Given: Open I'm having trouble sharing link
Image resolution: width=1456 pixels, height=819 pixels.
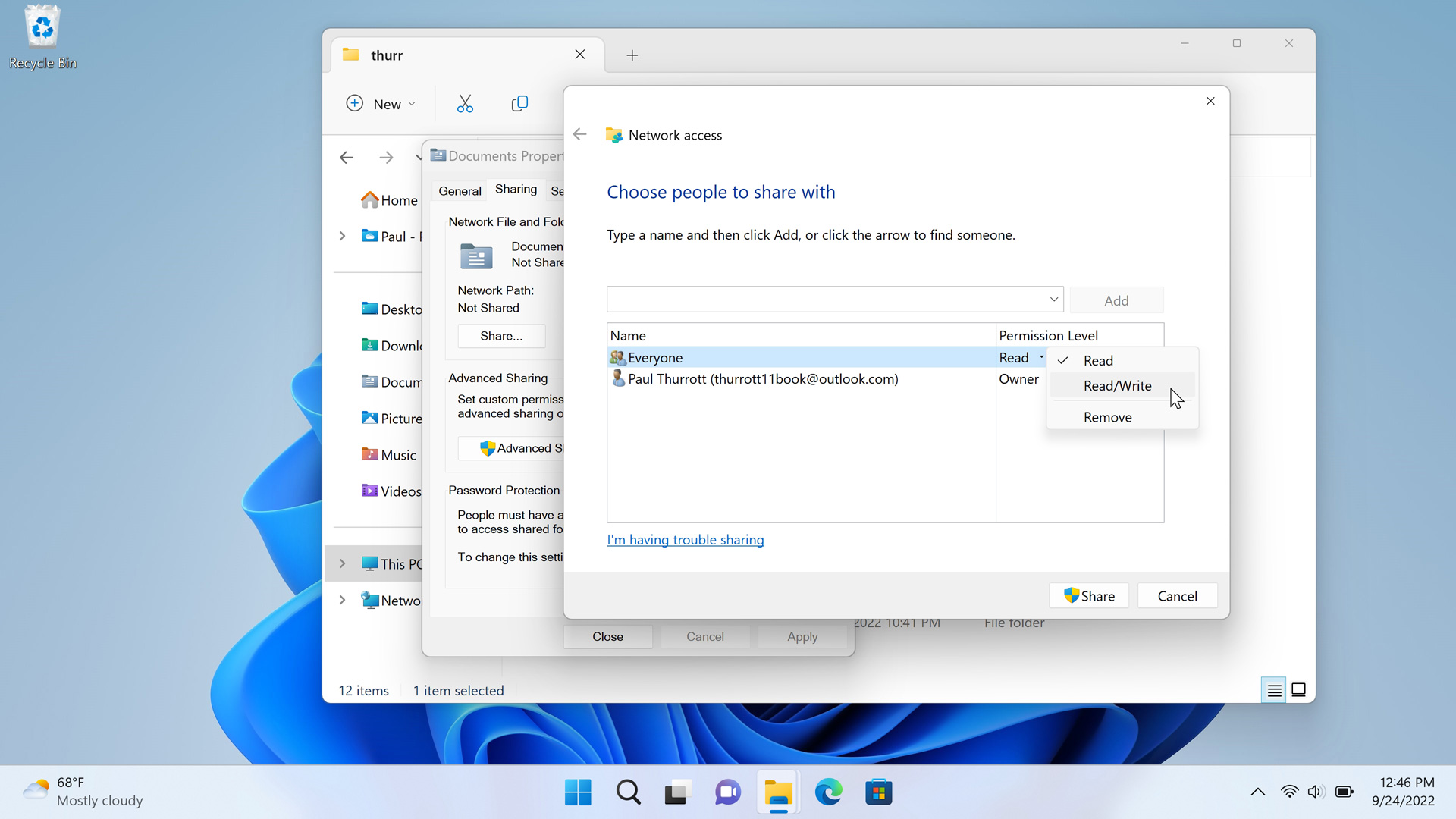Looking at the screenshot, I should 685,540.
